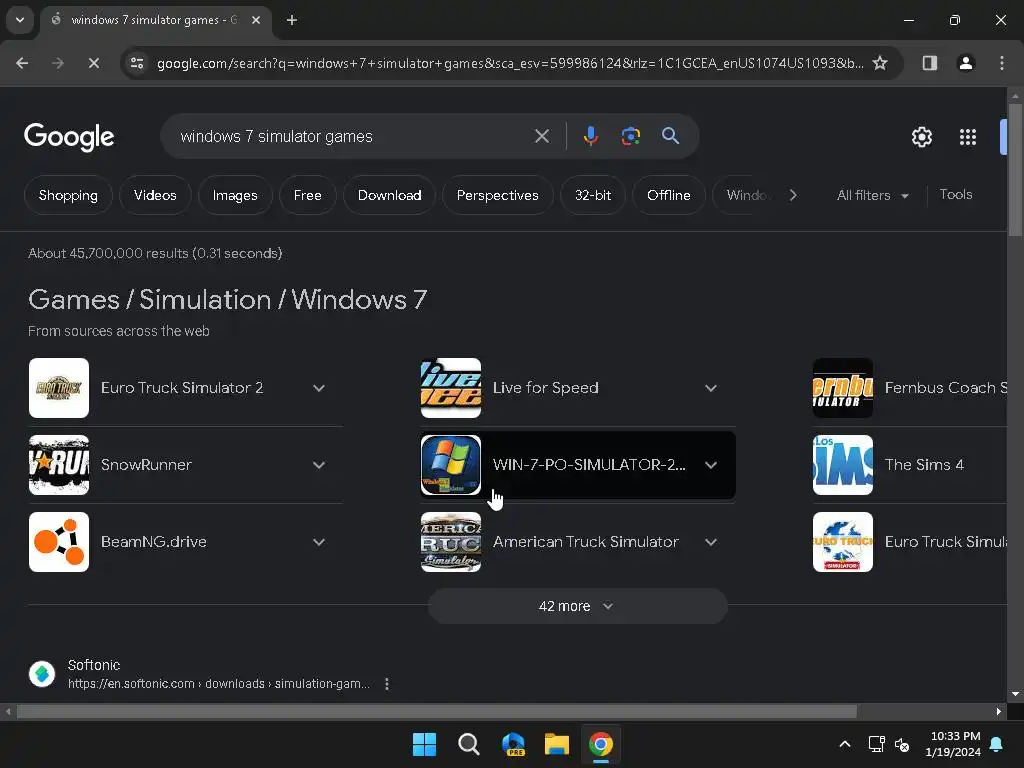
Task: Expand the SnowRunner entry
Action: [319, 465]
